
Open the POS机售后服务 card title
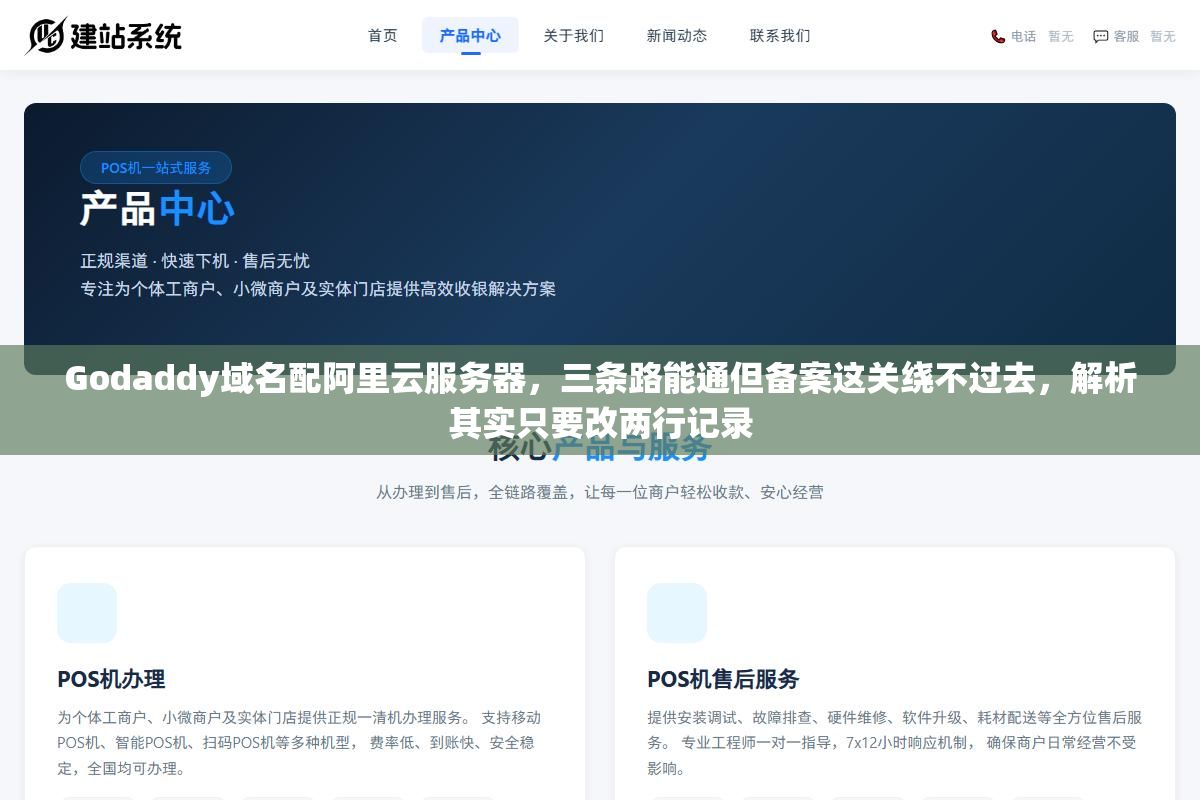[x=723, y=679]
